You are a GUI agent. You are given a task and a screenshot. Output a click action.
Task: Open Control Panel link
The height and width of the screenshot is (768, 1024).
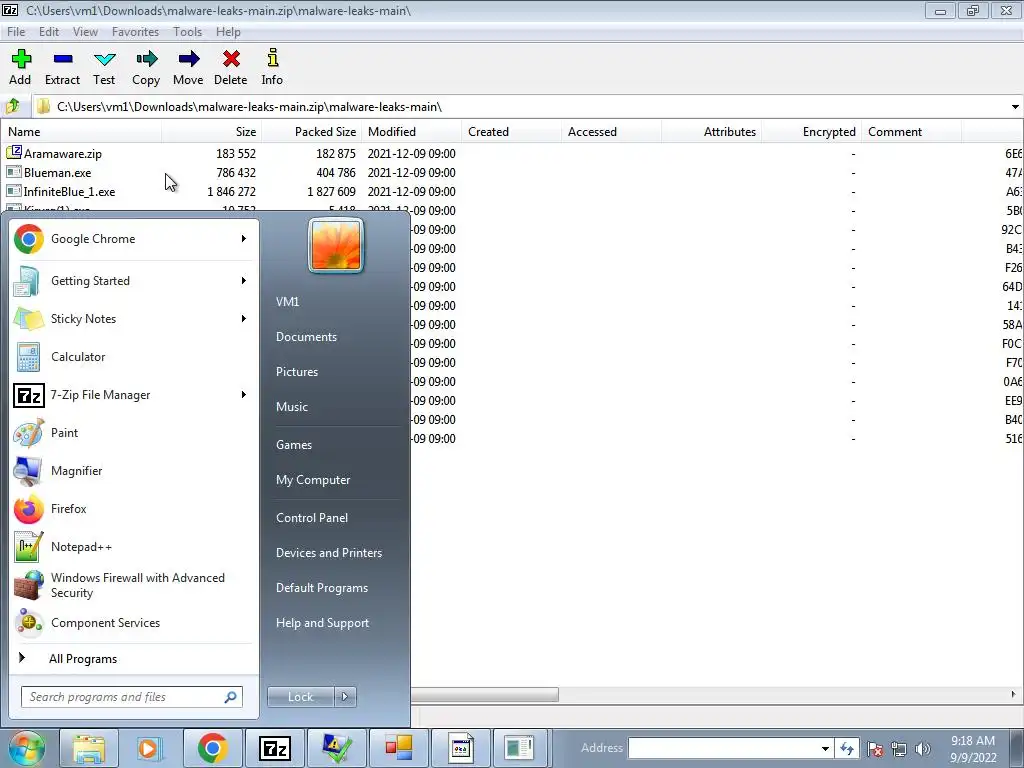(312, 518)
